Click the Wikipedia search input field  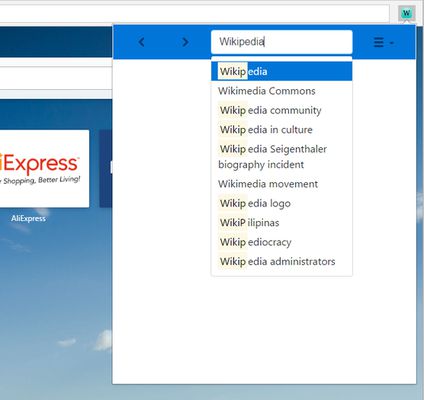(282, 42)
